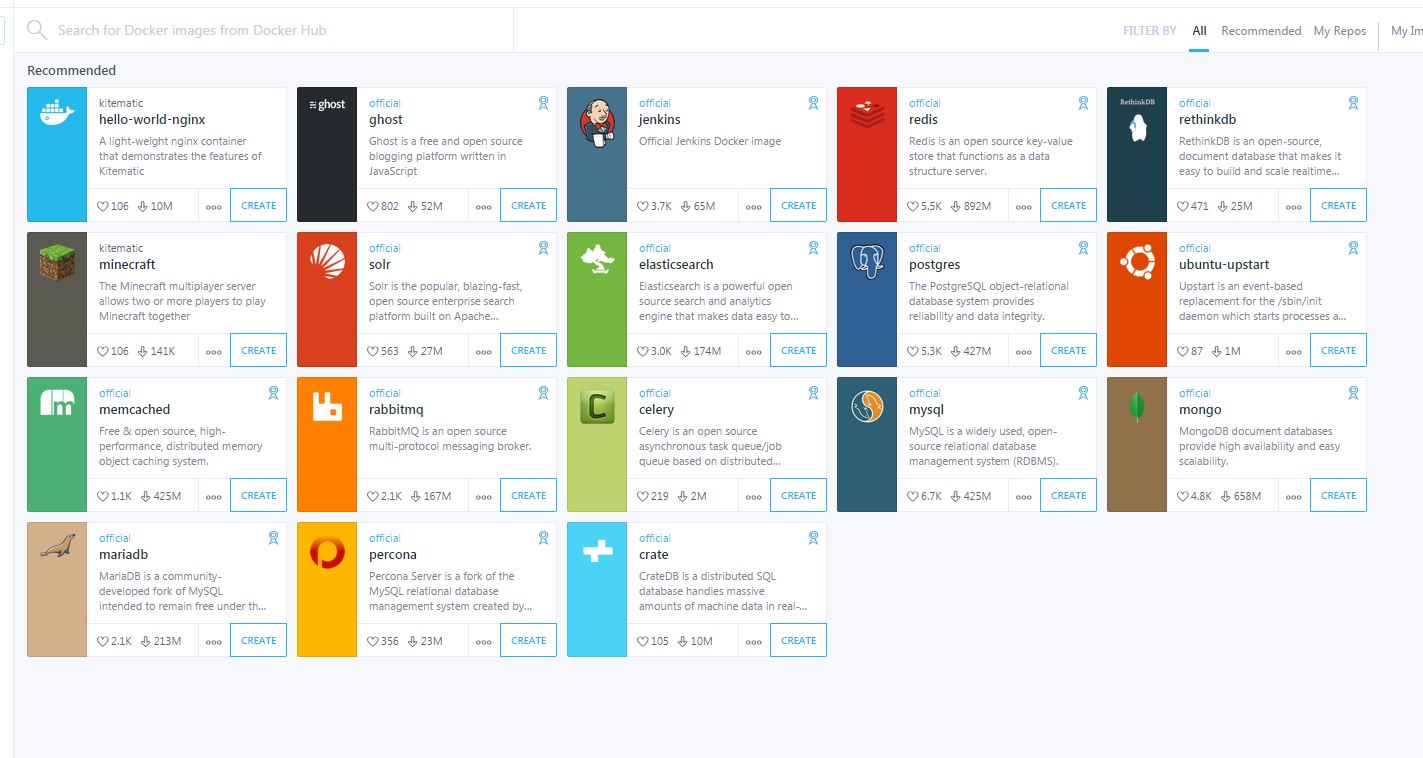The width and height of the screenshot is (1423, 758).
Task: Select the orange RabbitMQ logo
Action: 327,406
